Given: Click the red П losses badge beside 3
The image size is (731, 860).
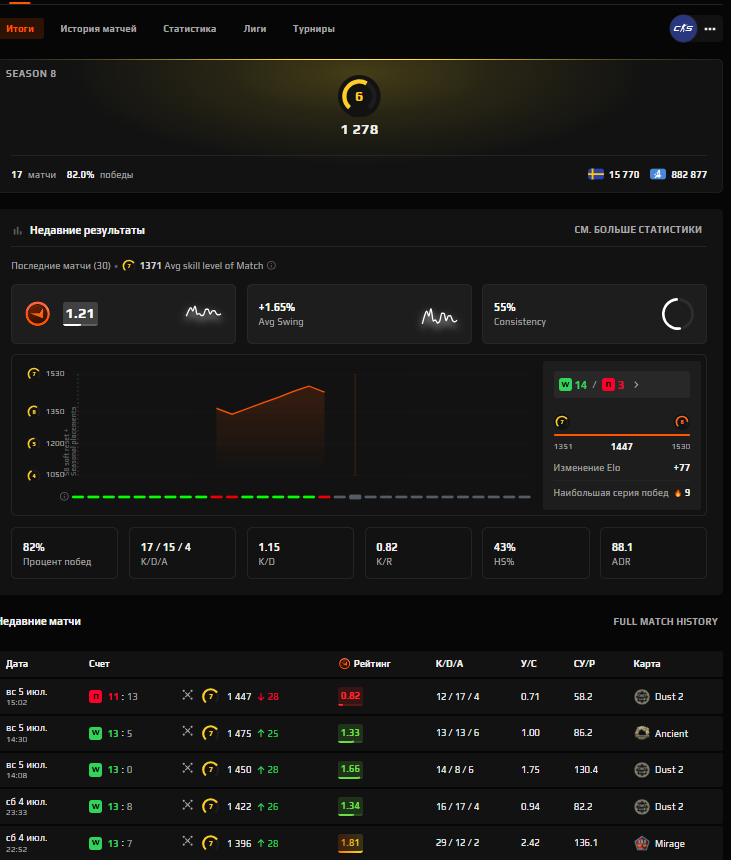Looking at the screenshot, I should [608, 384].
